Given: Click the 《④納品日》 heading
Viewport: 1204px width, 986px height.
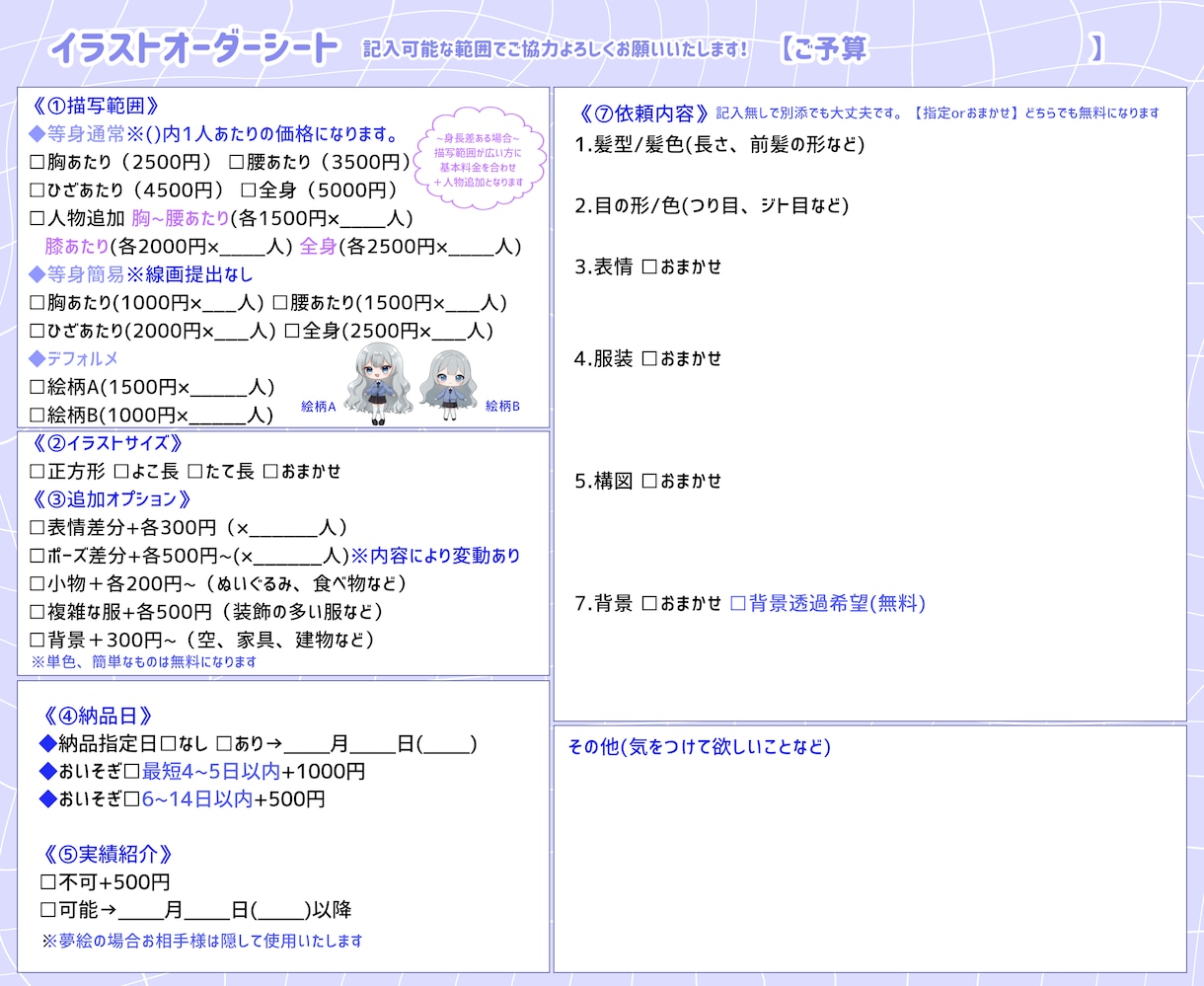Looking at the screenshot, I should pyautogui.click(x=98, y=717).
